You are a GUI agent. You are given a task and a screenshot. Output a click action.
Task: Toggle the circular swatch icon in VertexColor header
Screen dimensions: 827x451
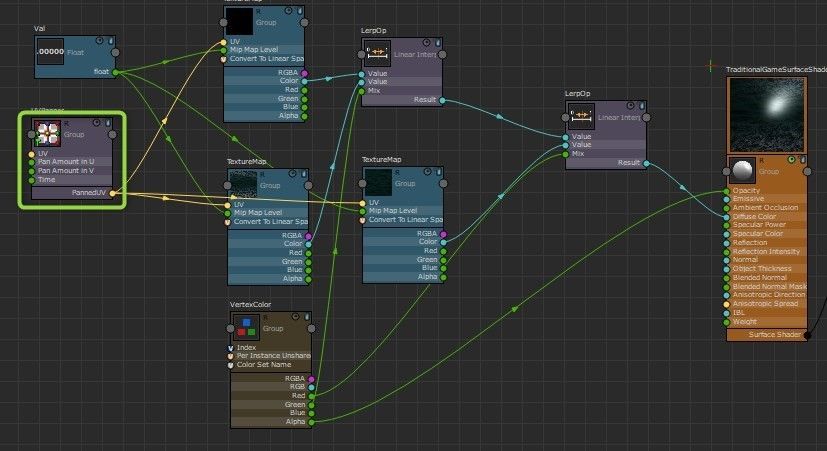[x=296, y=316]
